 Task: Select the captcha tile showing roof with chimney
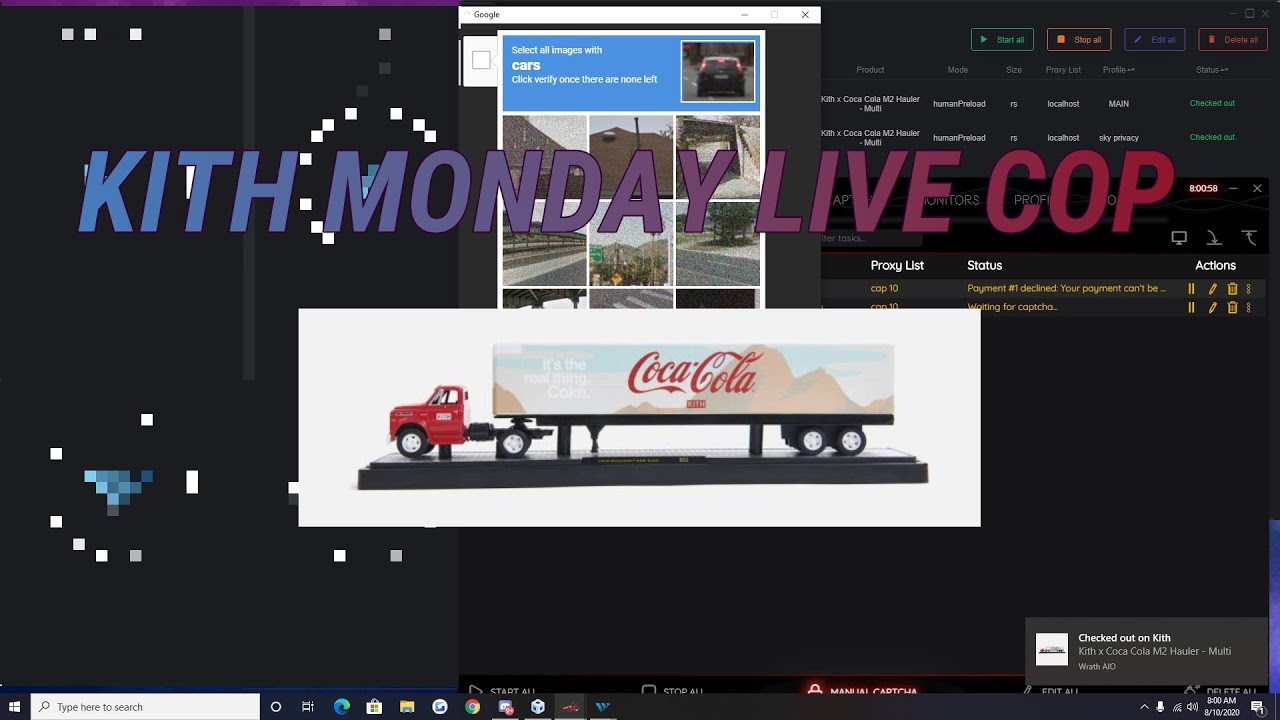(x=630, y=157)
